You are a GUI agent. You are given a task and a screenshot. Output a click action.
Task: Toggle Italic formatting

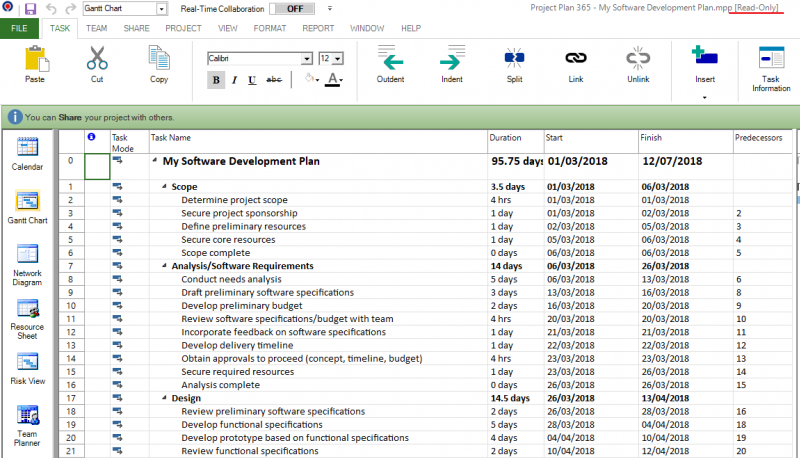click(234, 80)
